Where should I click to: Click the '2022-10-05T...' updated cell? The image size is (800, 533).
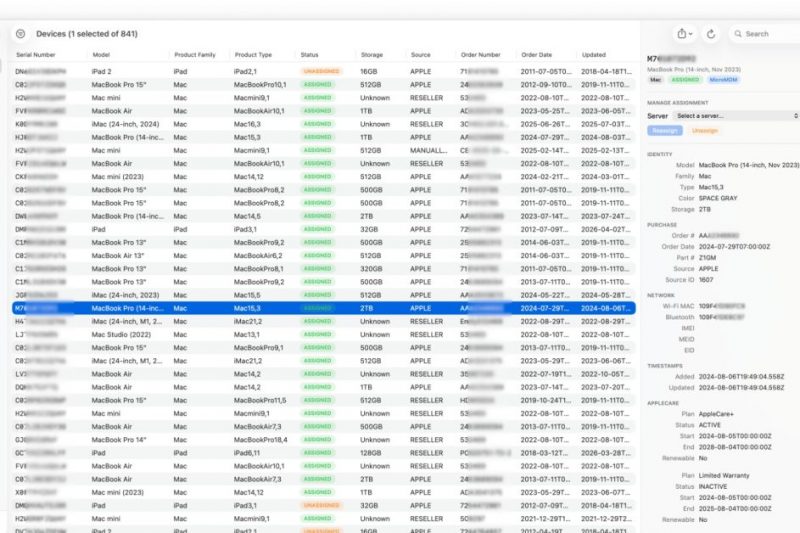pyautogui.click(x=606, y=374)
